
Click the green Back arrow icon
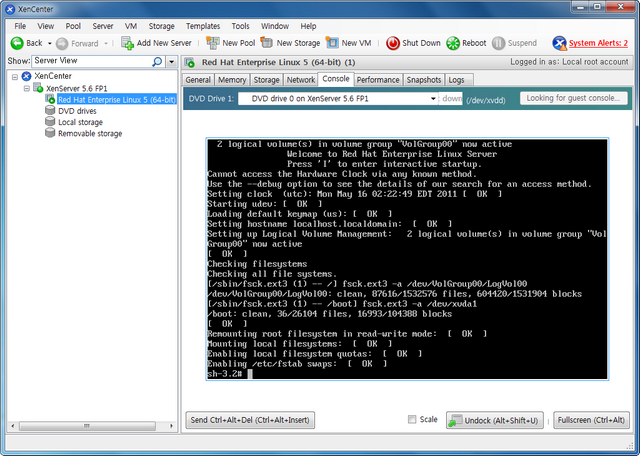point(17,43)
